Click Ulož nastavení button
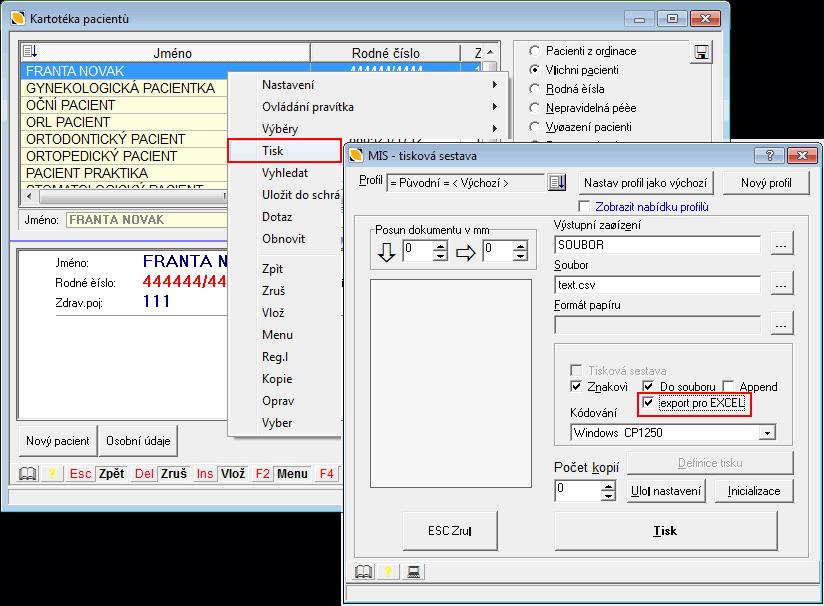Screen dimensions: 824x606 [x=666, y=491]
